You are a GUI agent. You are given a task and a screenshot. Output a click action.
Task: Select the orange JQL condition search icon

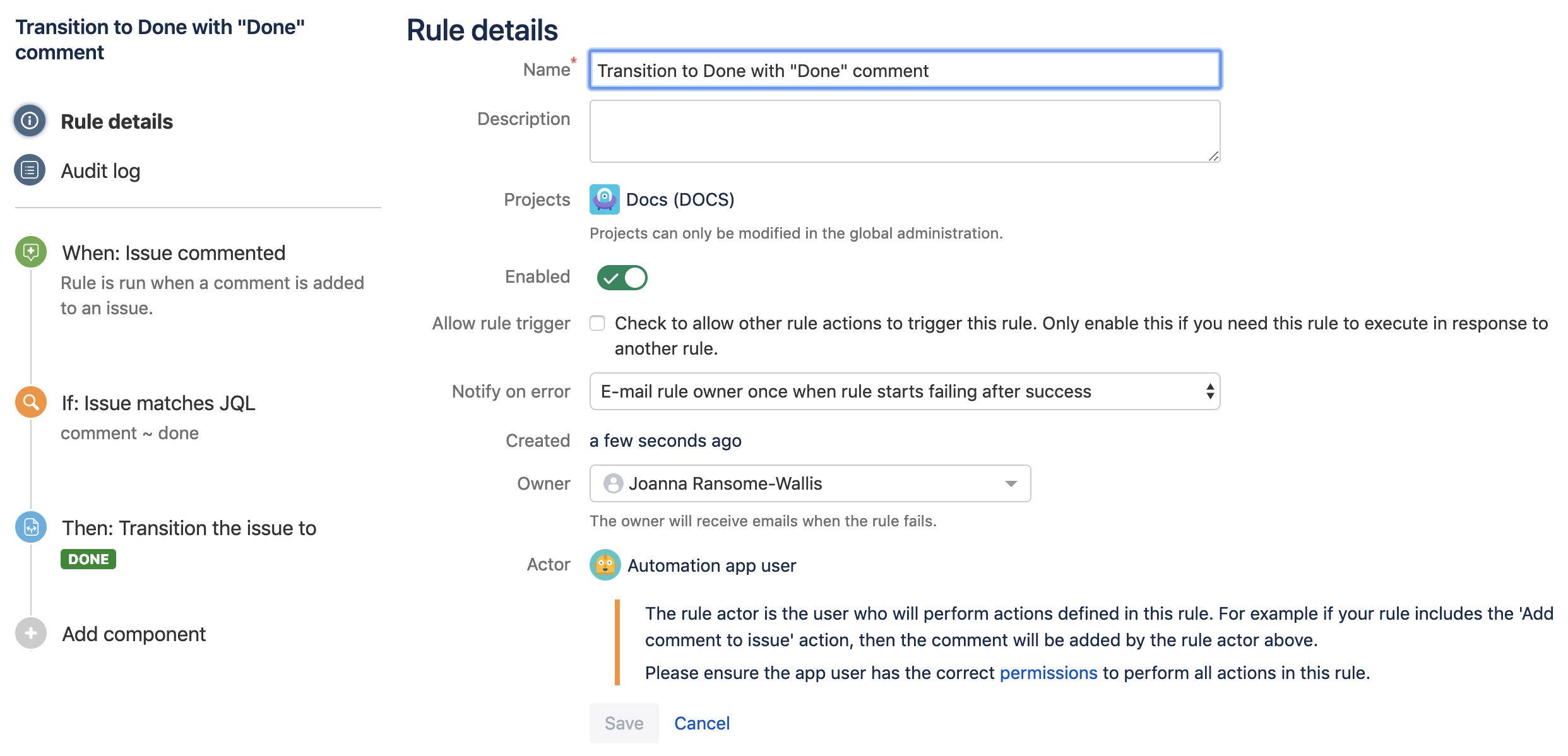(31, 402)
